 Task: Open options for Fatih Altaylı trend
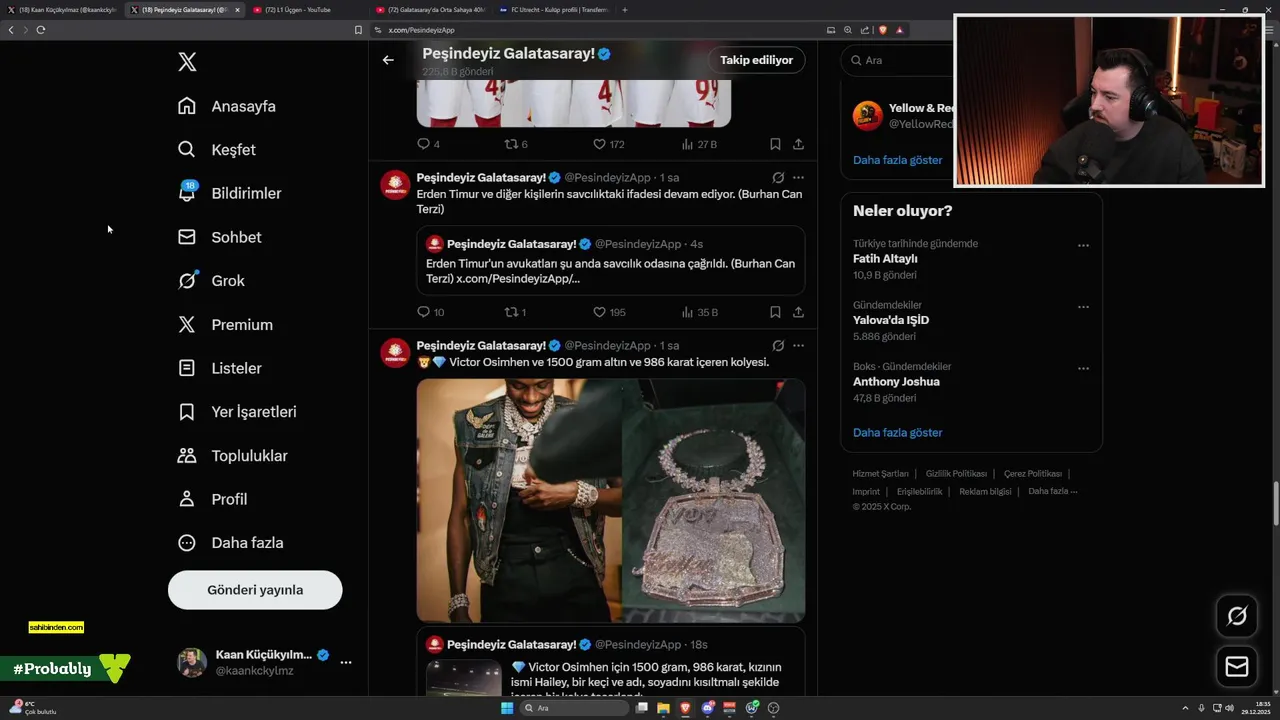tap(1083, 245)
